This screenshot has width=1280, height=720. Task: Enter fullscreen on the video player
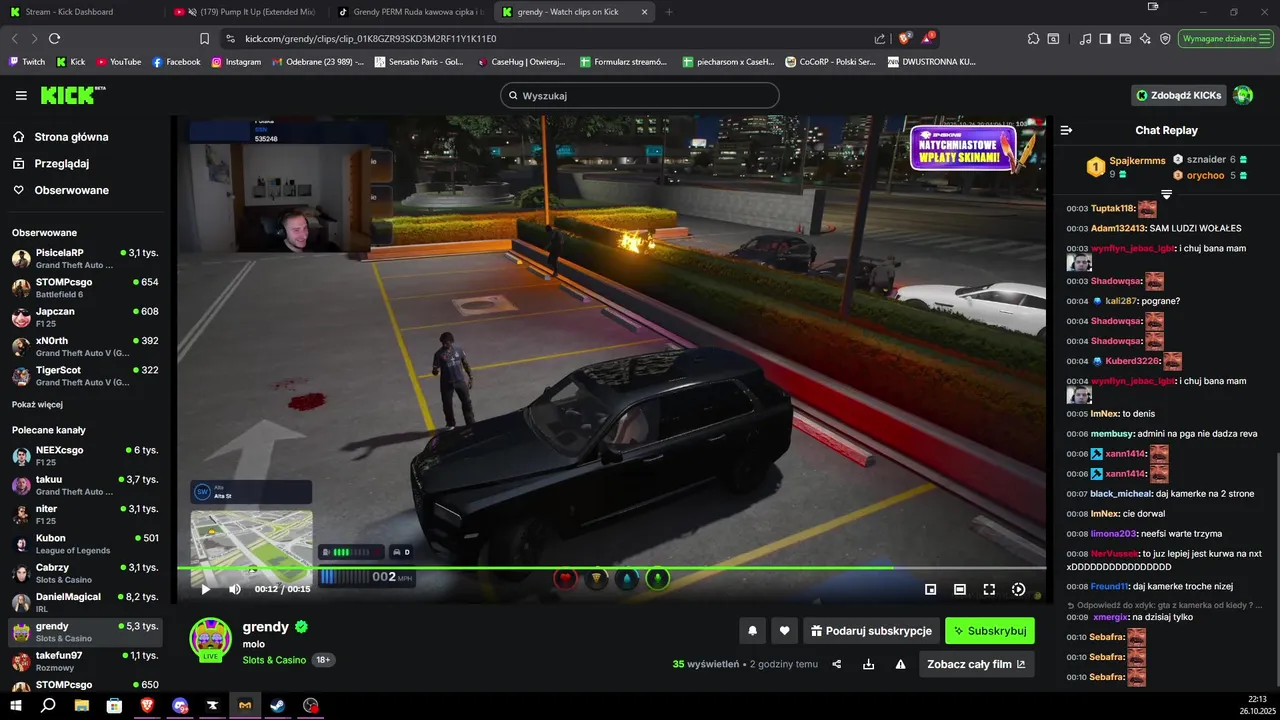[x=989, y=589]
